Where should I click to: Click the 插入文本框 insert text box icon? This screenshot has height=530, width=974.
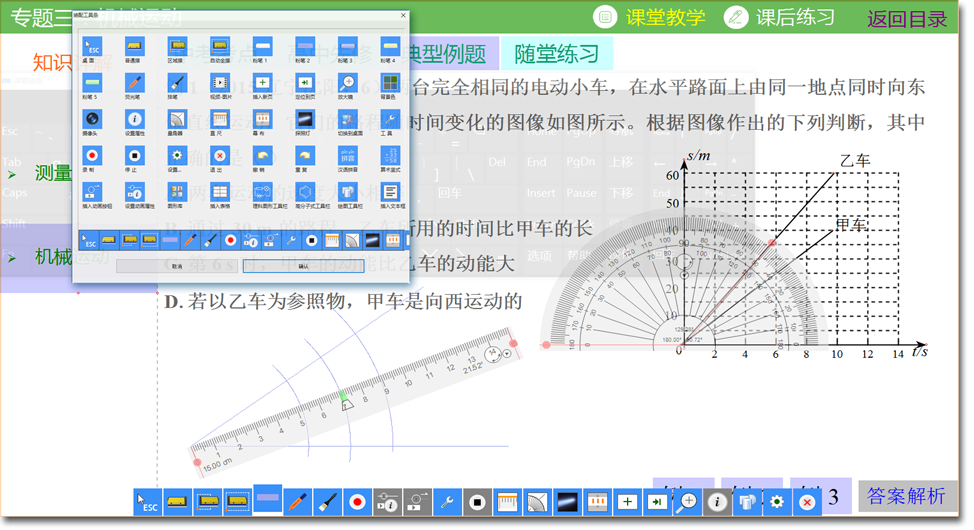[390, 192]
